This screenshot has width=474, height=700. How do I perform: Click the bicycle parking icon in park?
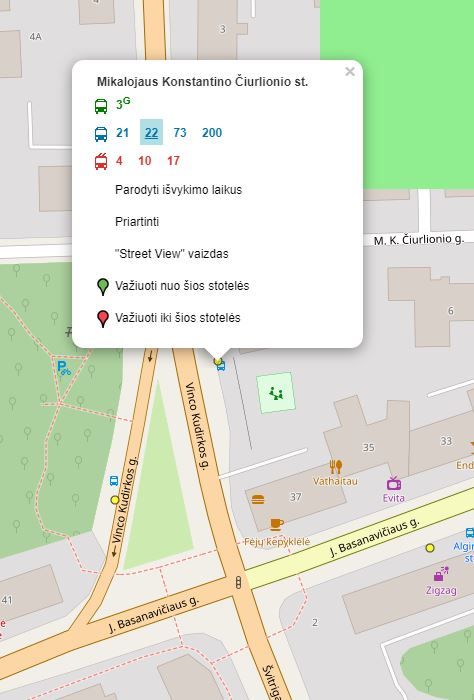(x=64, y=368)
